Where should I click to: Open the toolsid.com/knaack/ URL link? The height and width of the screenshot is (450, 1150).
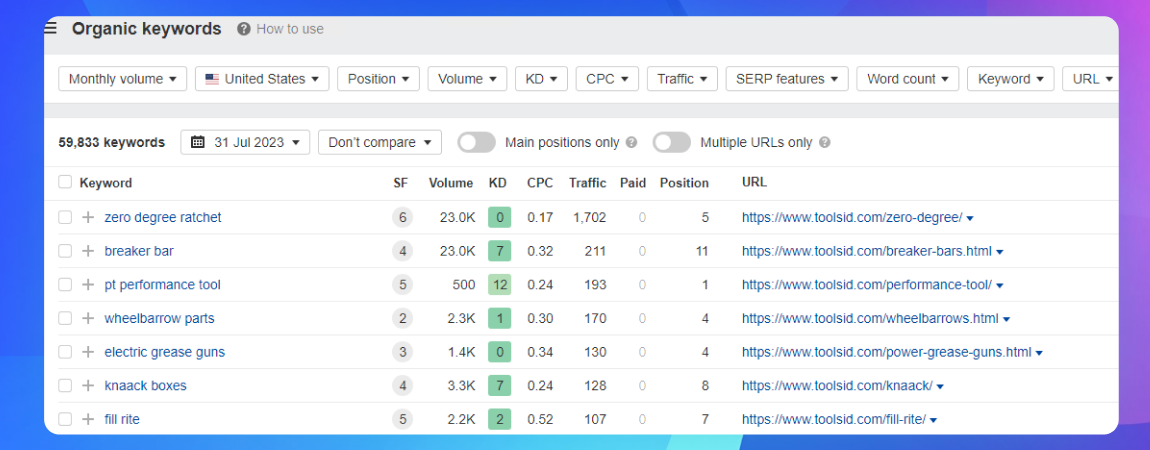837,386
